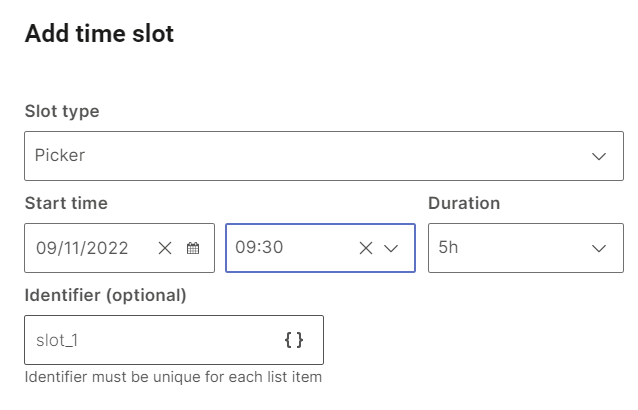Open the 09:30 time options chevron
638x410 pixels.
tap(391, 248)
